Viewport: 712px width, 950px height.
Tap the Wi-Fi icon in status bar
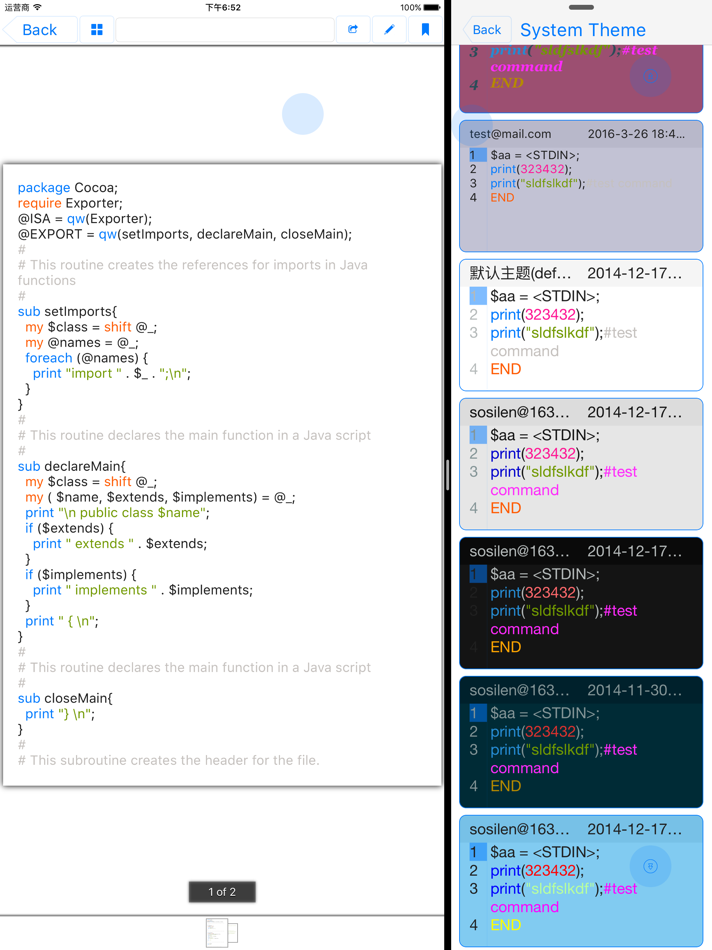(38, 7)
